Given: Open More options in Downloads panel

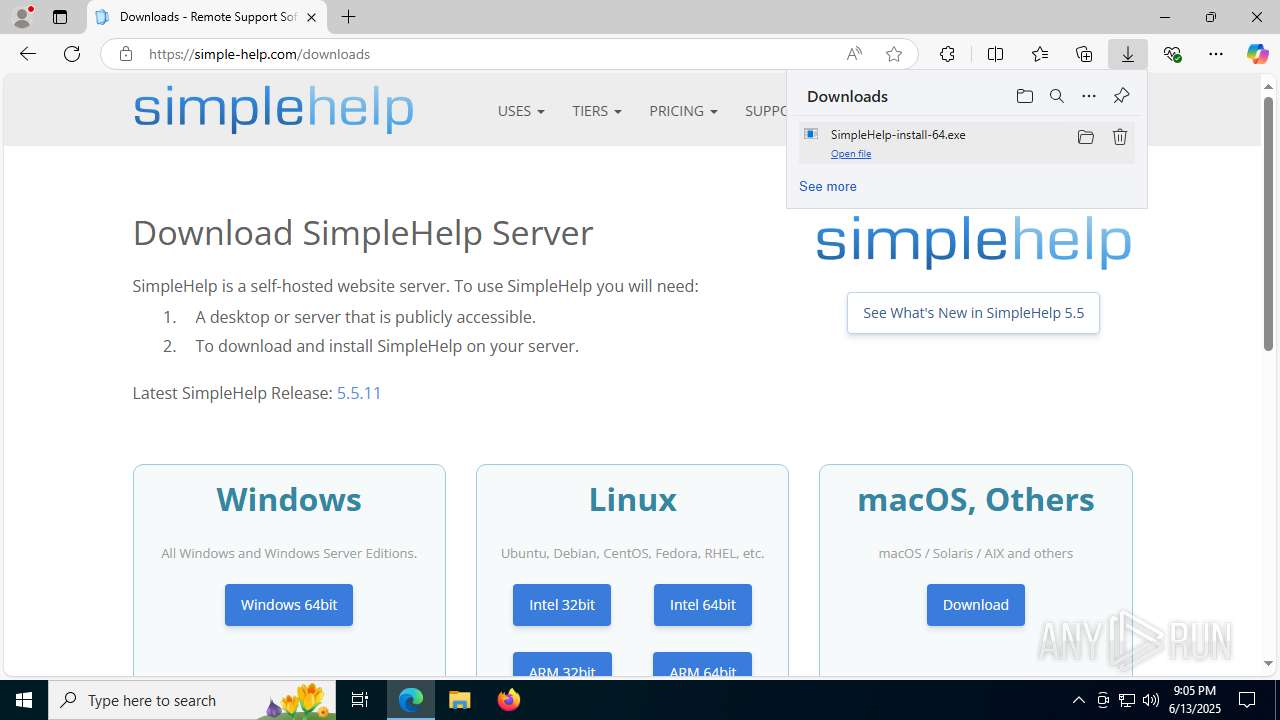Looking at the screenshot, I should [x=1089, y=96].
